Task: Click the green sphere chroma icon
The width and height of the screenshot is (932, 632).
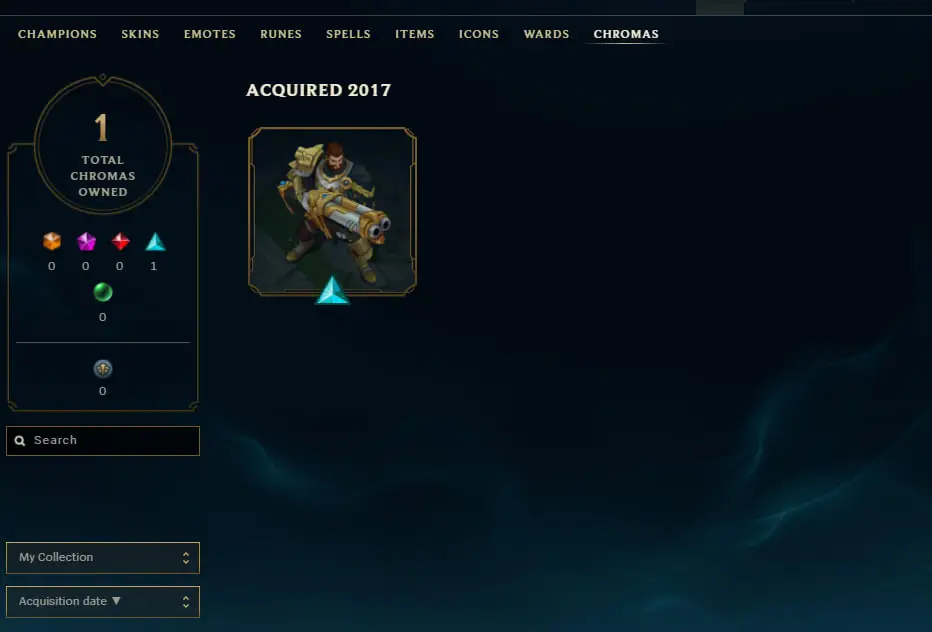Action: [103, 293]
